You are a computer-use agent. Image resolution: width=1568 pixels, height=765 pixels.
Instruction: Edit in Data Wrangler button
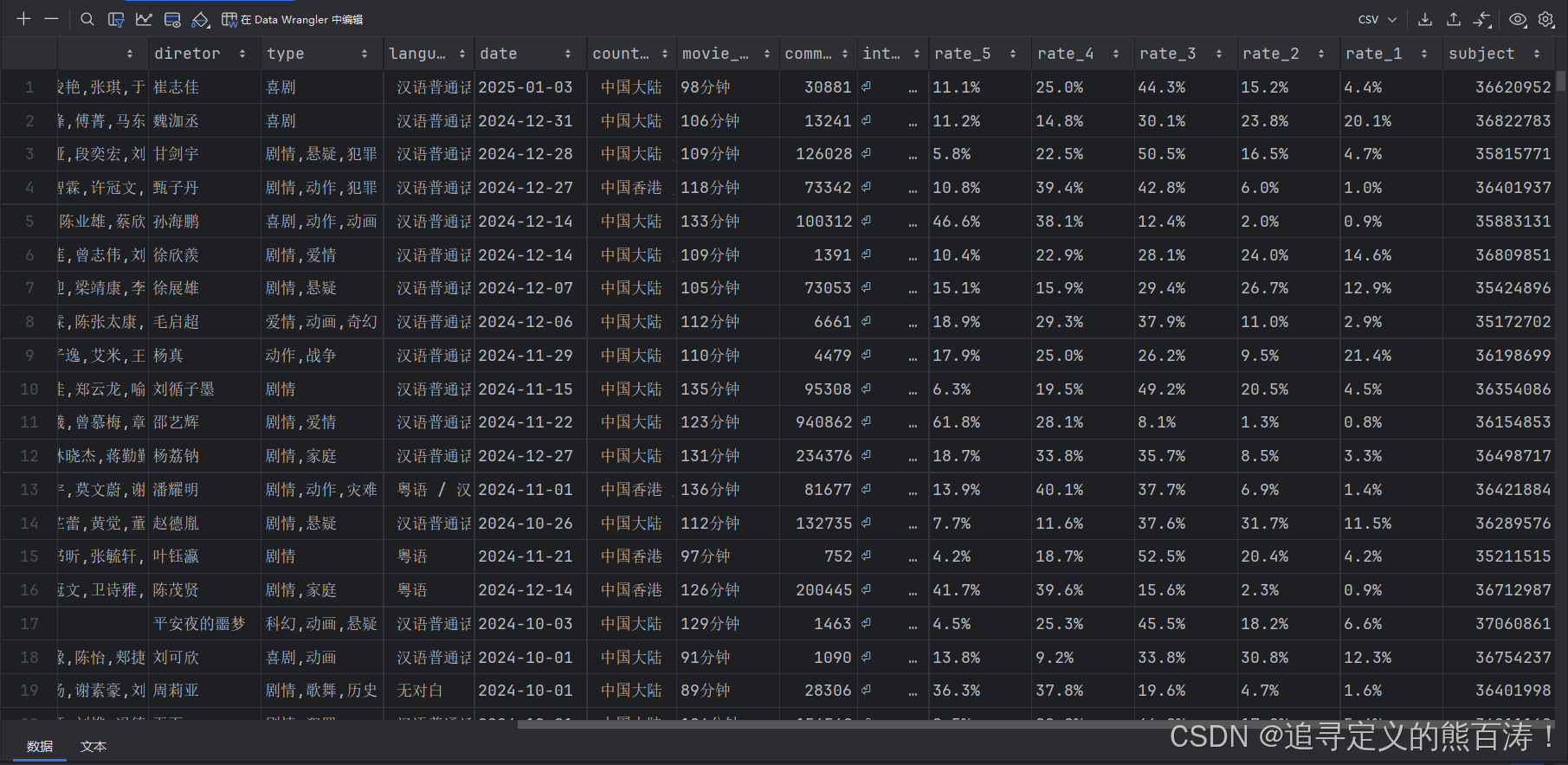293,19
